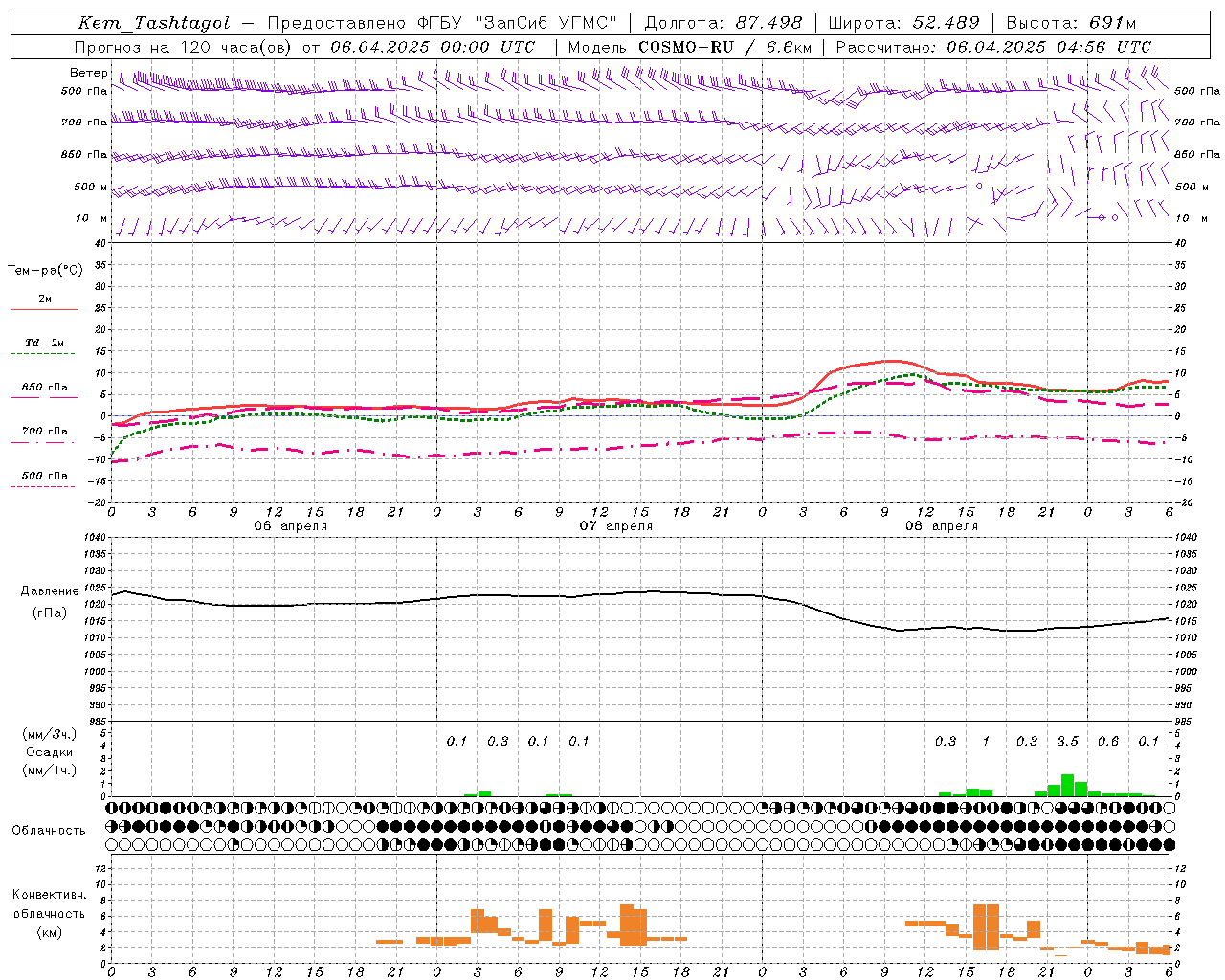
Task: Click the Kem_Tashtagol station title
Action: coord(154,23)
